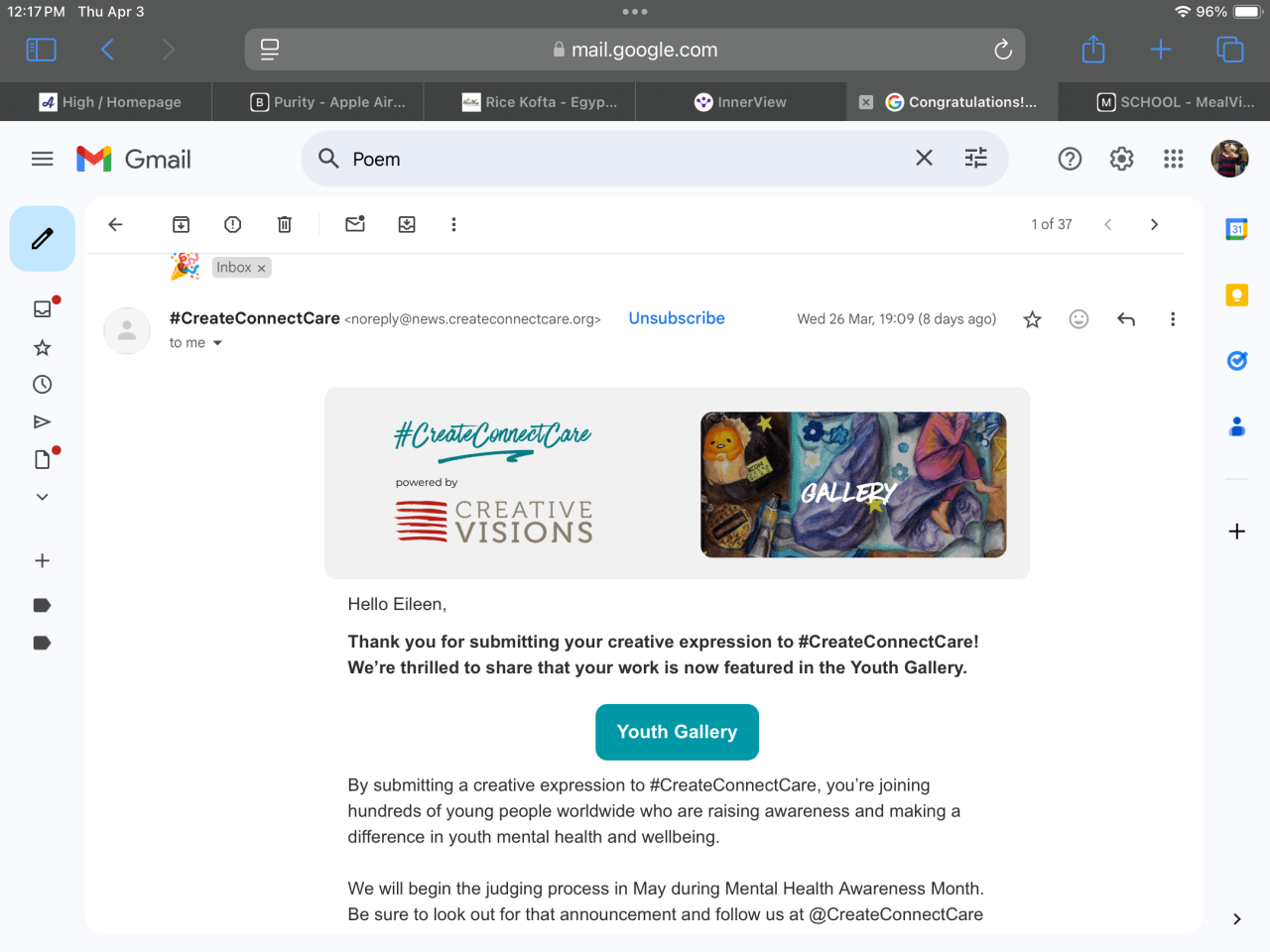Mark this email as unread
Screen dimensions: 1270x952
point(355,224)
